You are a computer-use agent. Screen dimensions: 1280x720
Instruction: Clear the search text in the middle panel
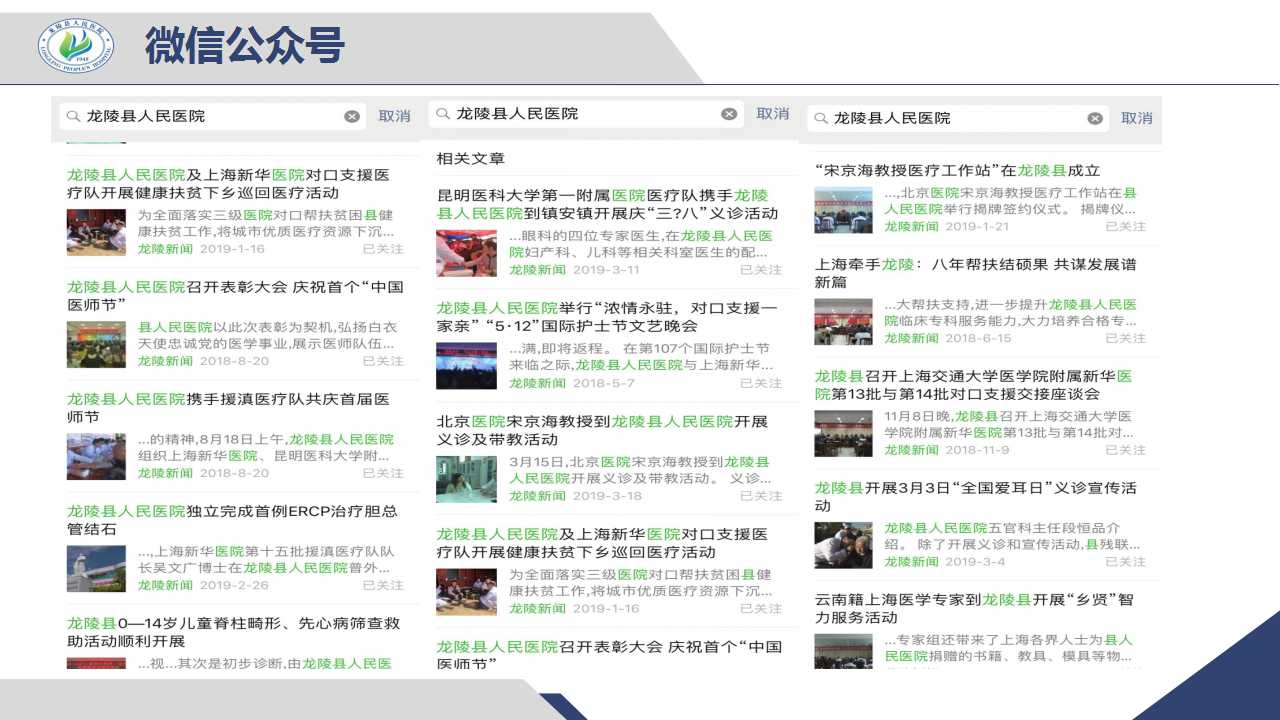729,114
